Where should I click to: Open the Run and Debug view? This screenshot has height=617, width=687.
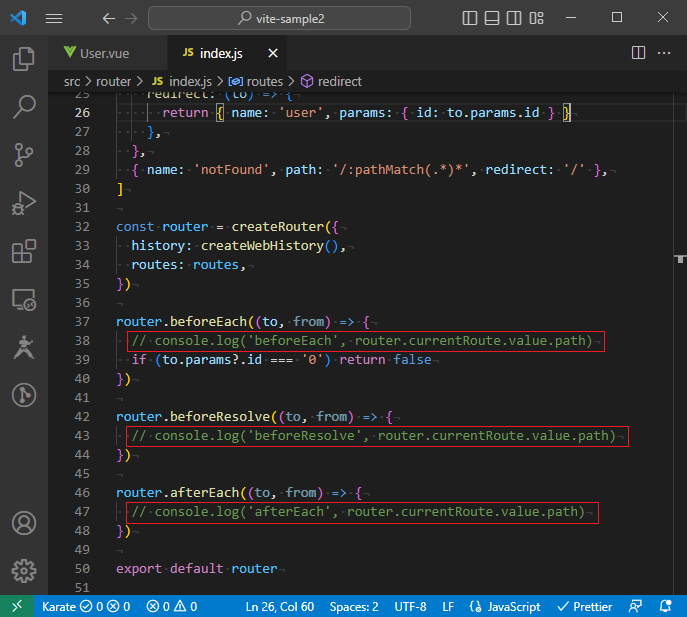point(24,203)
